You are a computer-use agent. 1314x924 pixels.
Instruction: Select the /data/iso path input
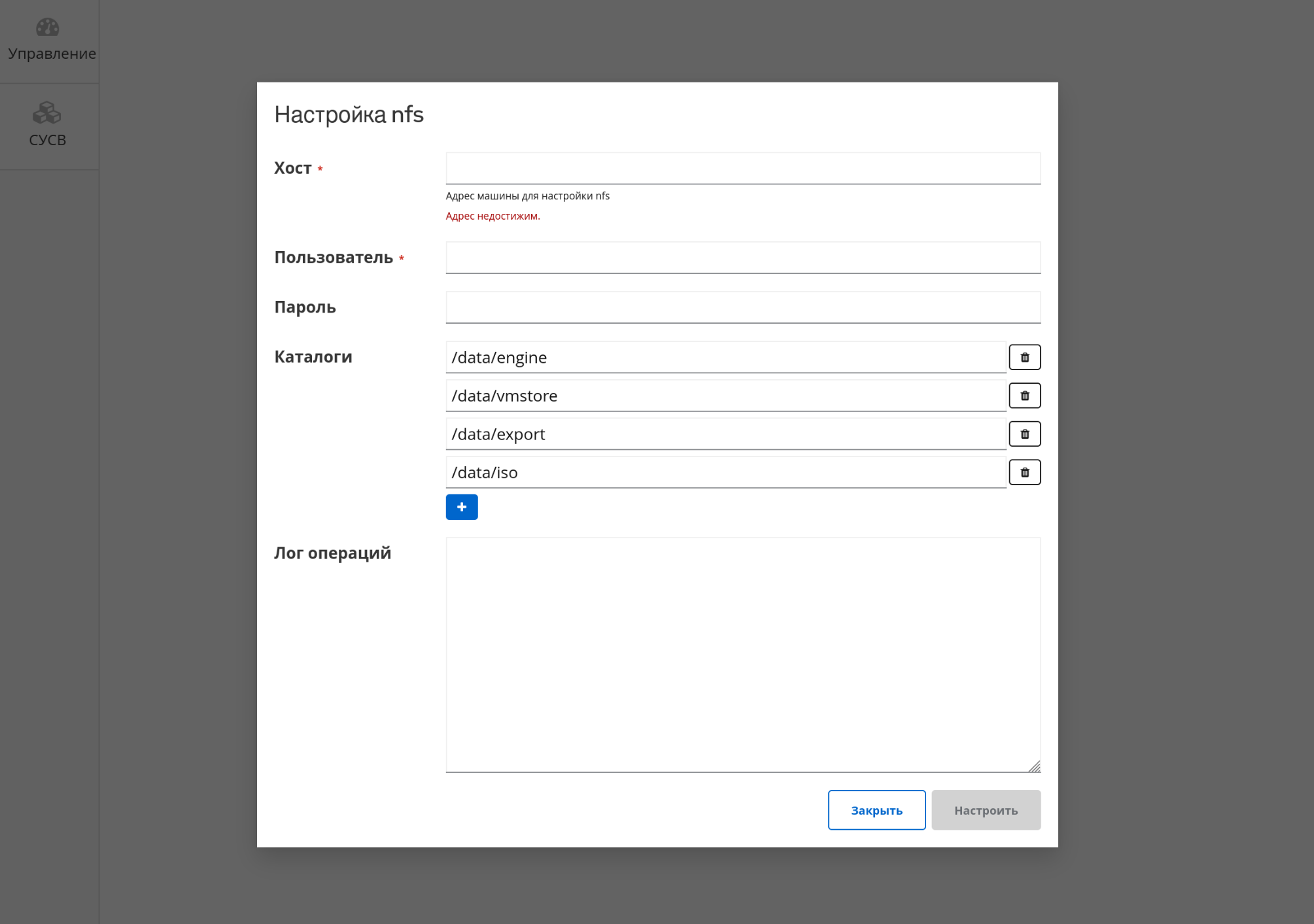[x=725, y=472]
